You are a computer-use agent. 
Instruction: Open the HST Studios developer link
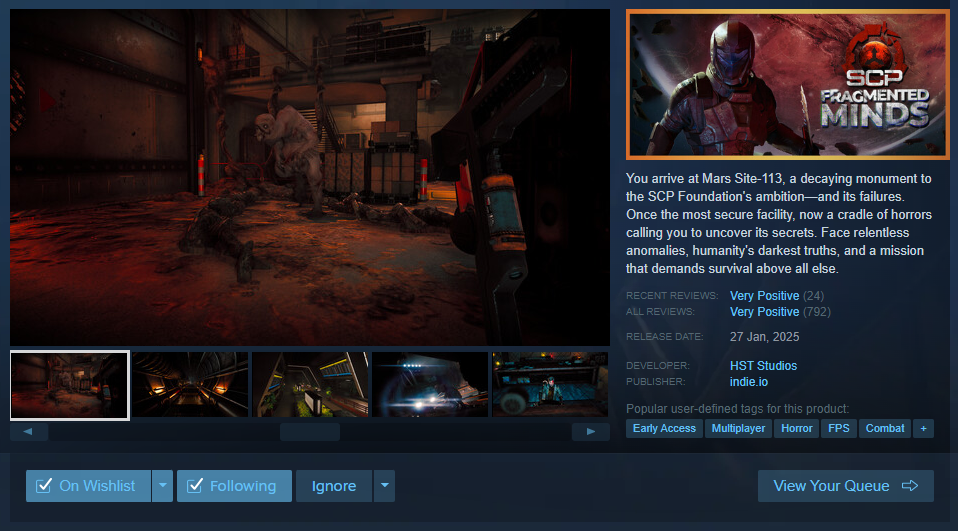(763, 365)
